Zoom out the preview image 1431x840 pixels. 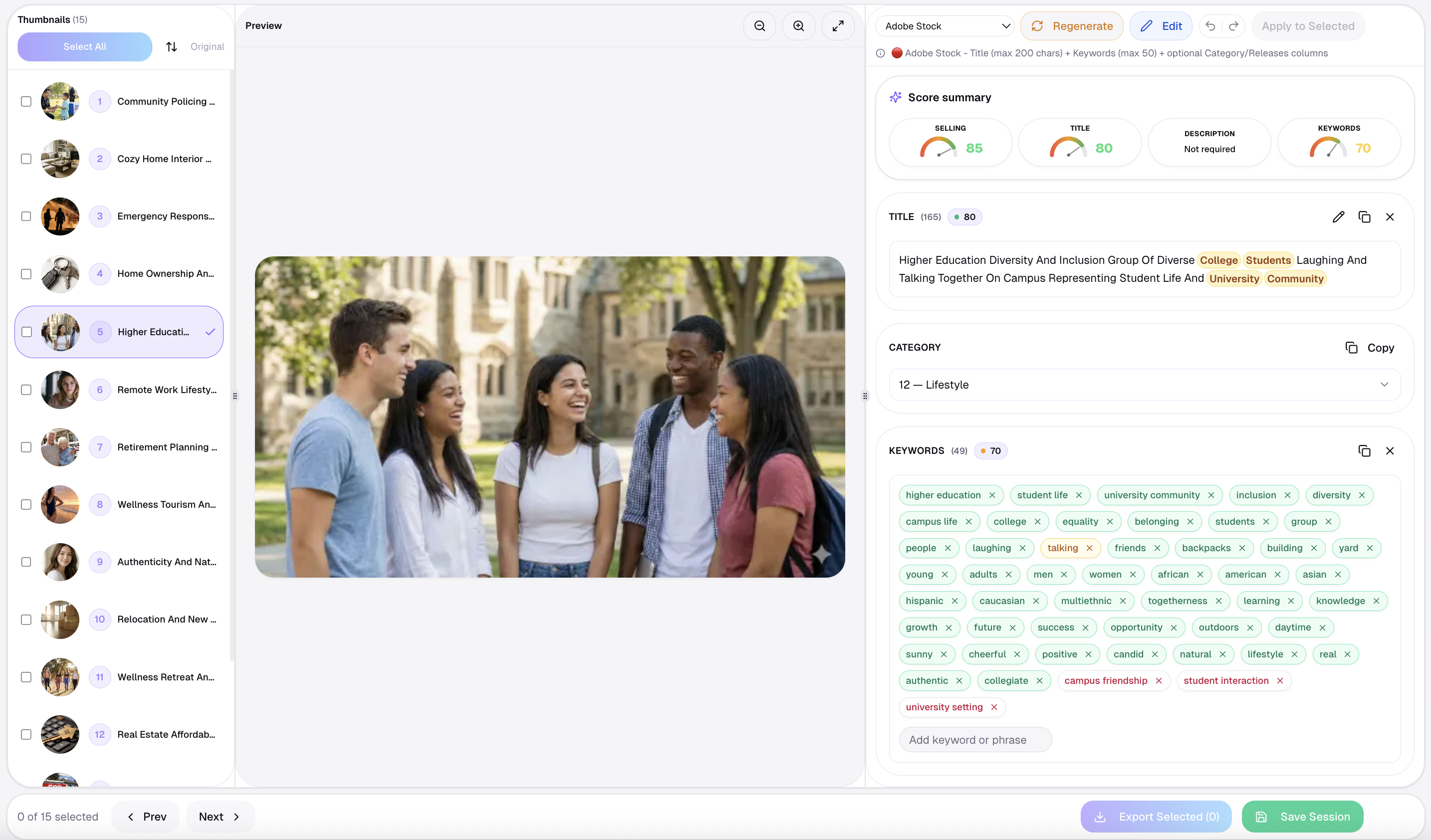point(760,26)
